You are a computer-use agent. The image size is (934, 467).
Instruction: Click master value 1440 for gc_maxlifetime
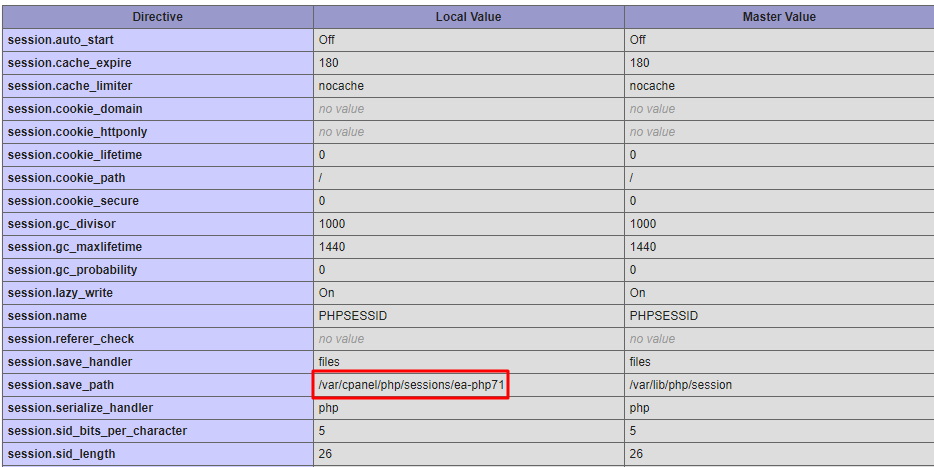(643, 247)
